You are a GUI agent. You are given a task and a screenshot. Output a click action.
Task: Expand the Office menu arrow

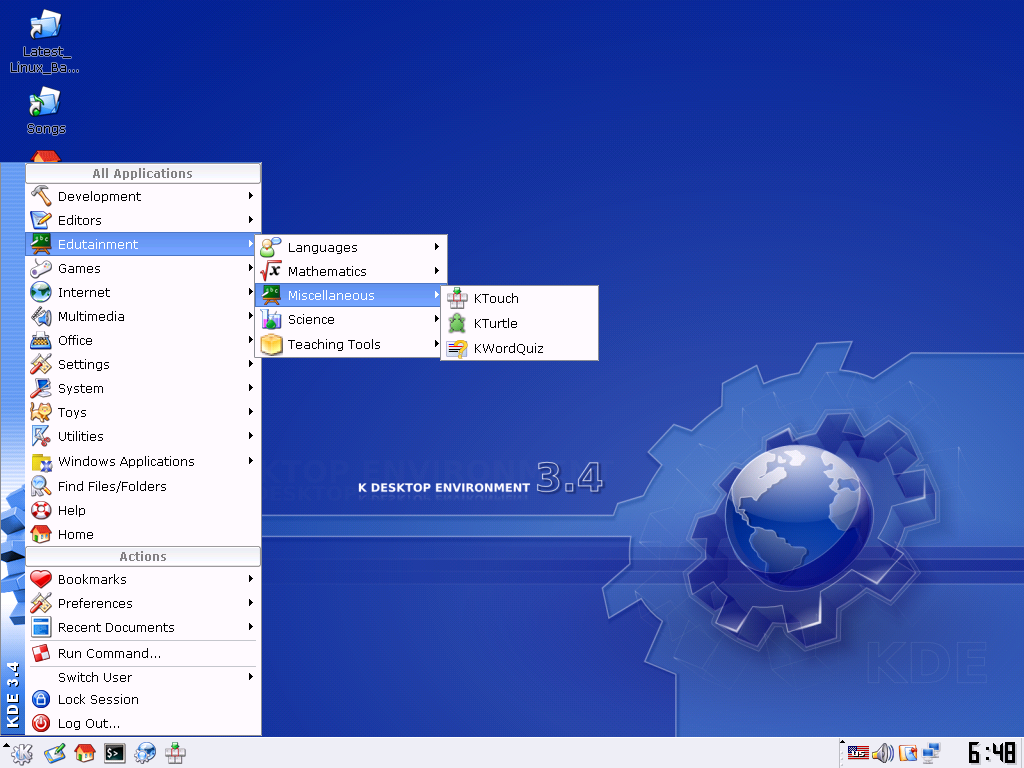pyautogui.click(x=251, y=340)
